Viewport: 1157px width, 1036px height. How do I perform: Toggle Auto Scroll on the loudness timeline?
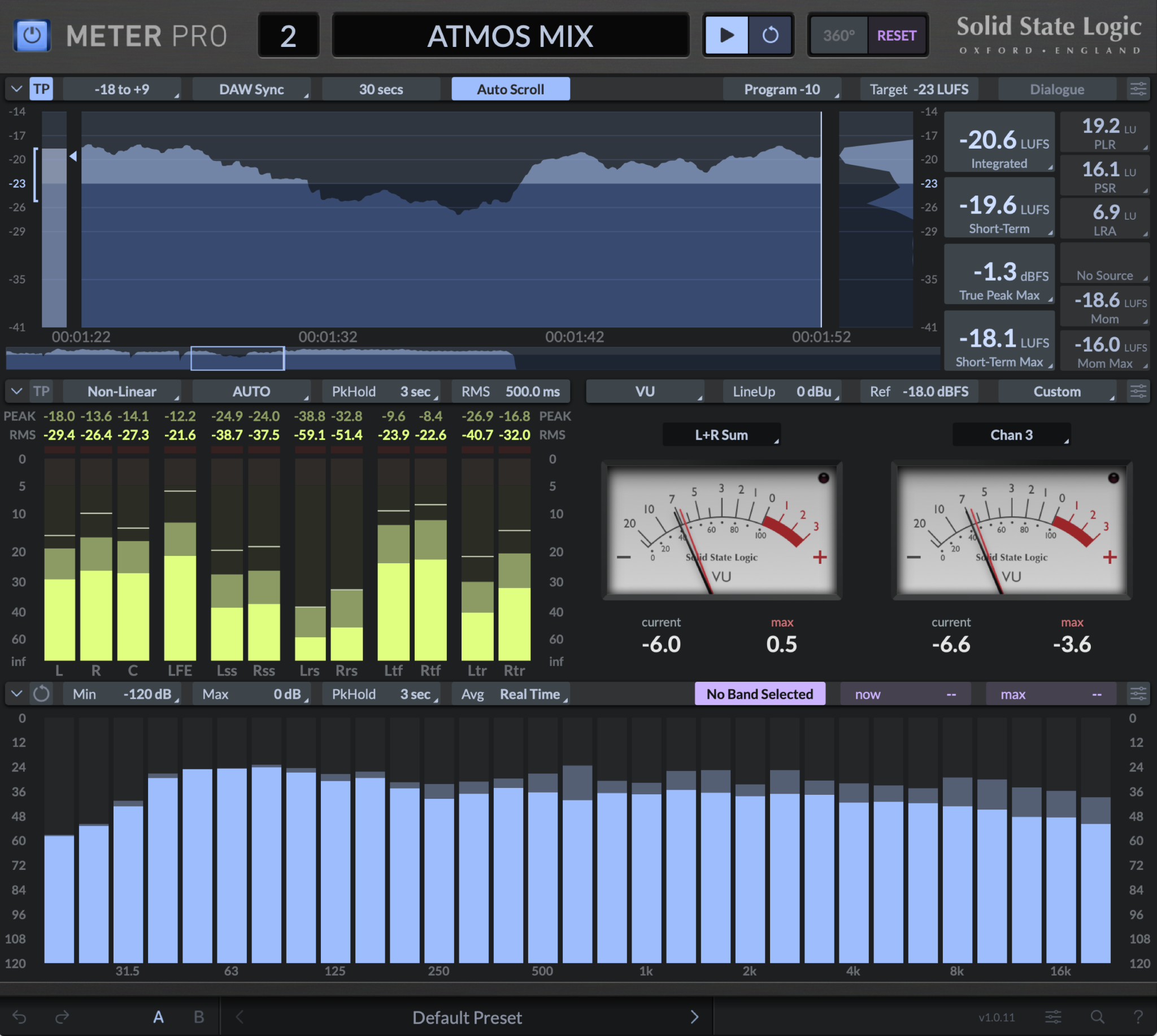510,89
